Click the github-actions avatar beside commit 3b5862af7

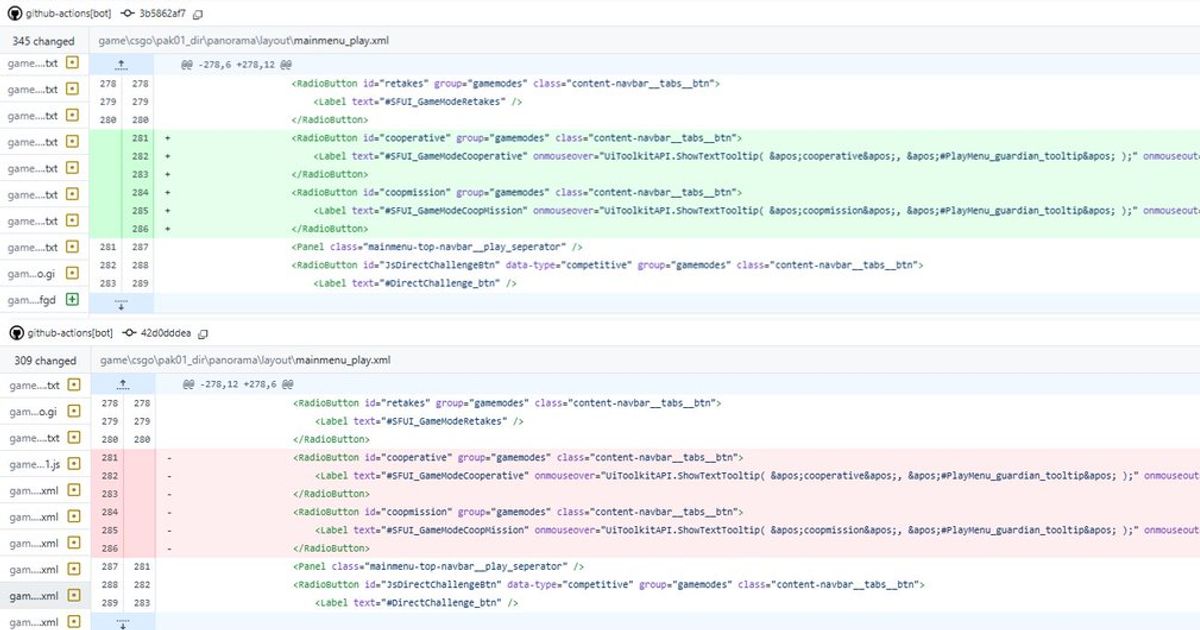tap(15, 14)
